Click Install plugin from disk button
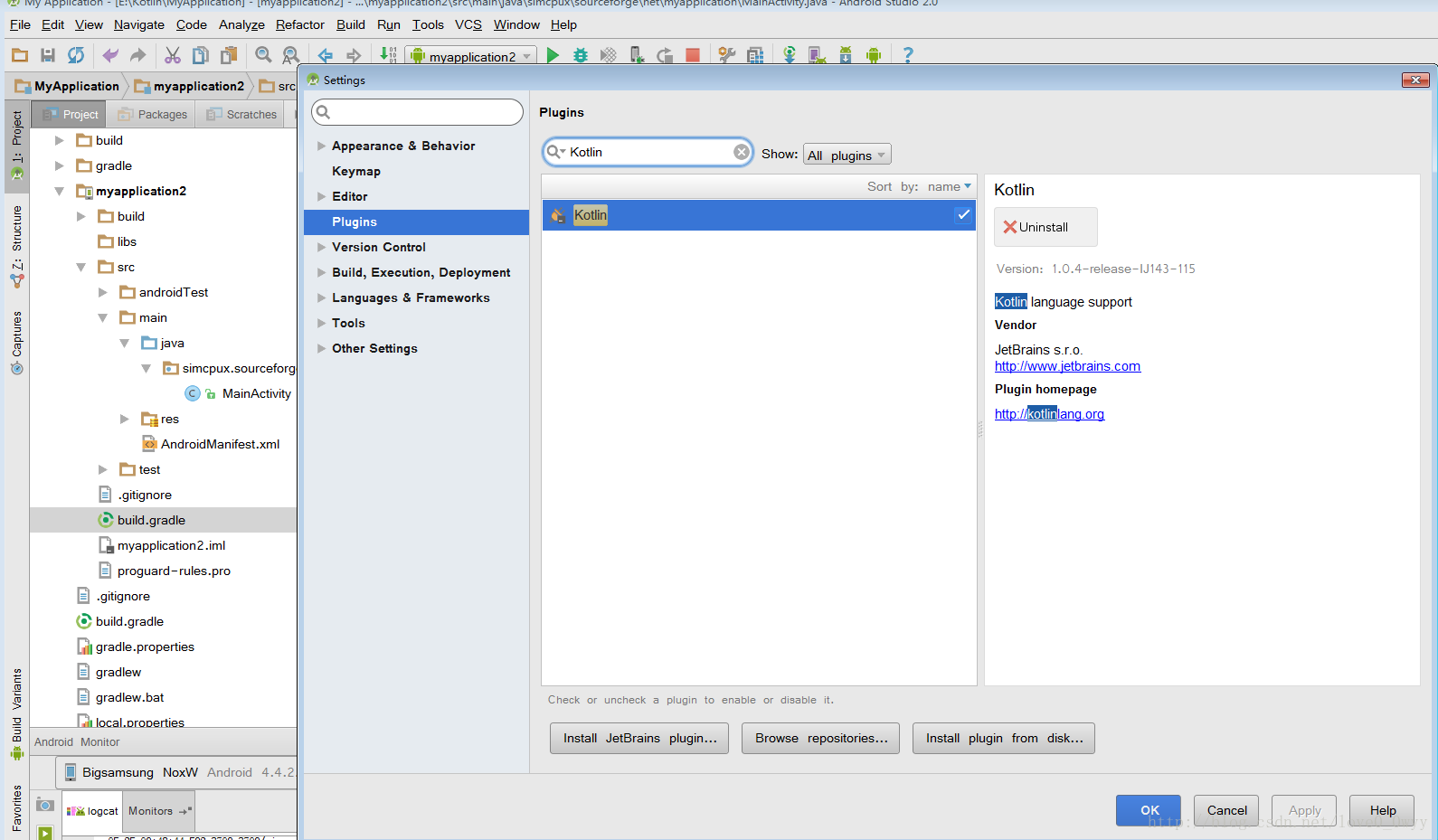 coord(1004,738)
